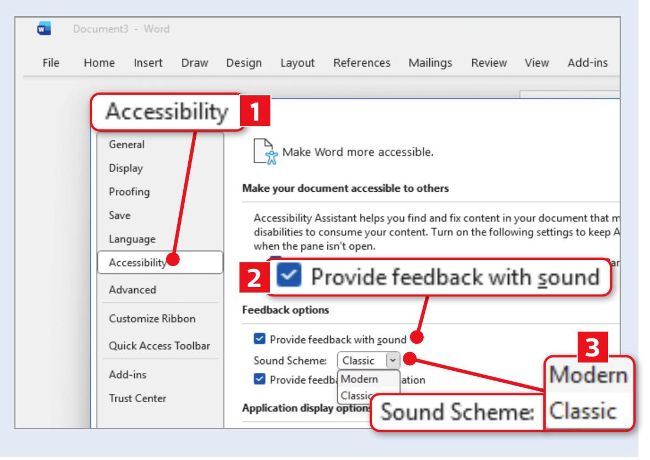Open the Advanced options category
The height and width of the screenshot is (460, 650).
133,290
